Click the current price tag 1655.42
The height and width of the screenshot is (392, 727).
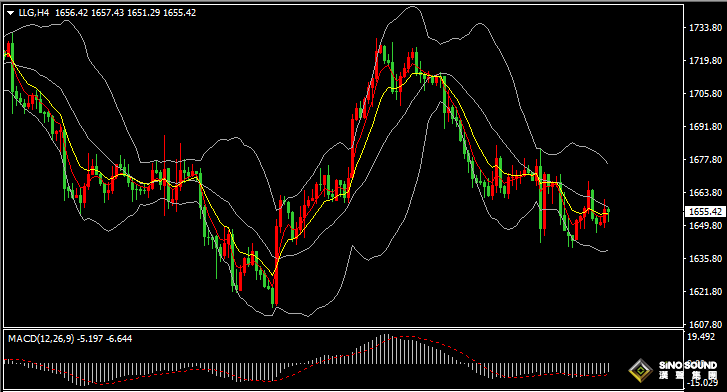pyautogui.click(x=705, y=212)
